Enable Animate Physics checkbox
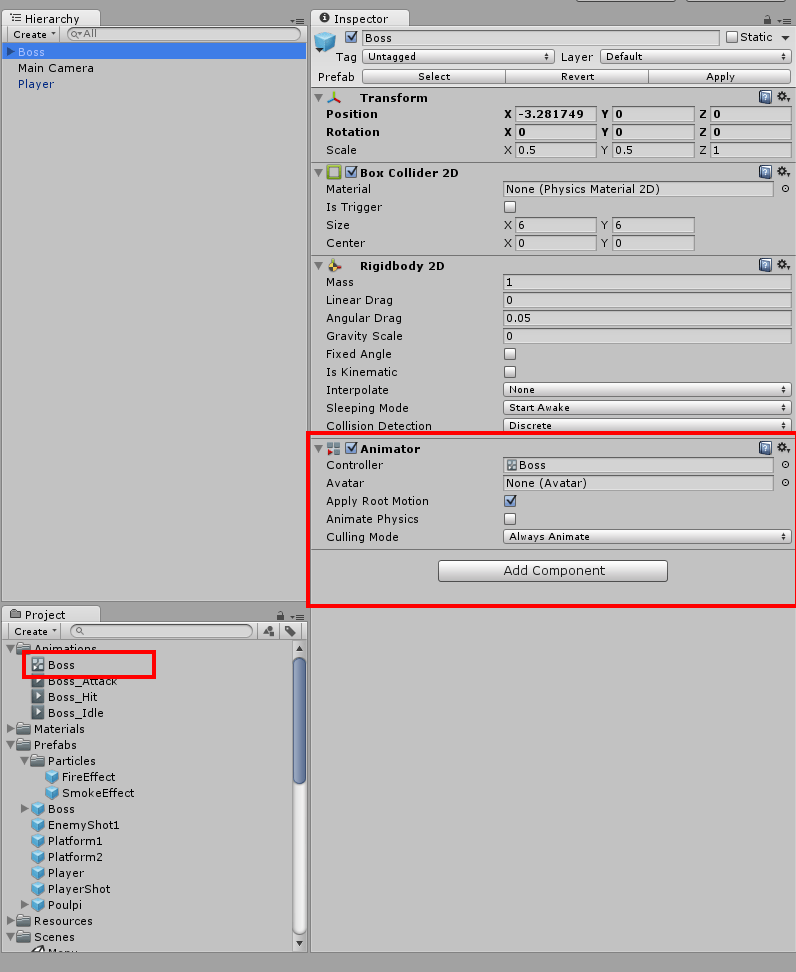 510,519
